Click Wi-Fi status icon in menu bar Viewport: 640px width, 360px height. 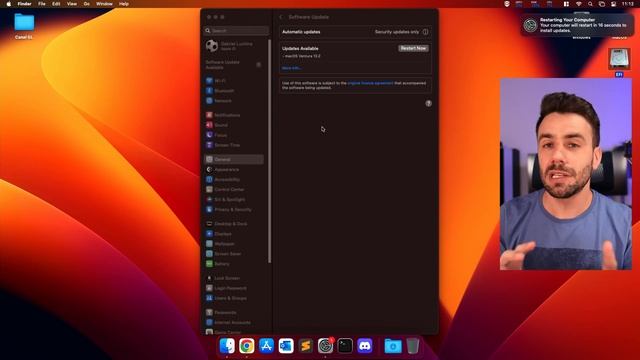[x=578, y=4]
